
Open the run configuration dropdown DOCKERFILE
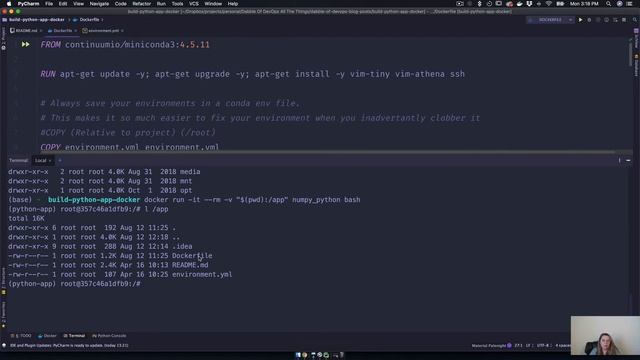[x=550, y=20]
